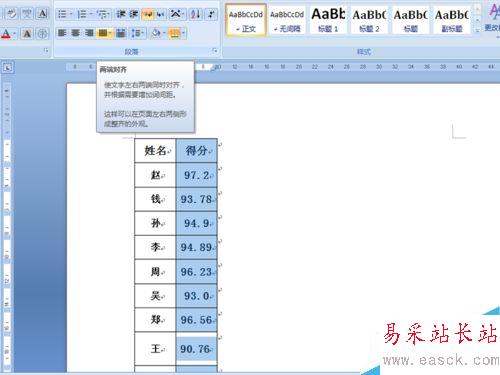The image size is (500, 375).
Task: Click the cell containing 王
Action: [155, 349]
